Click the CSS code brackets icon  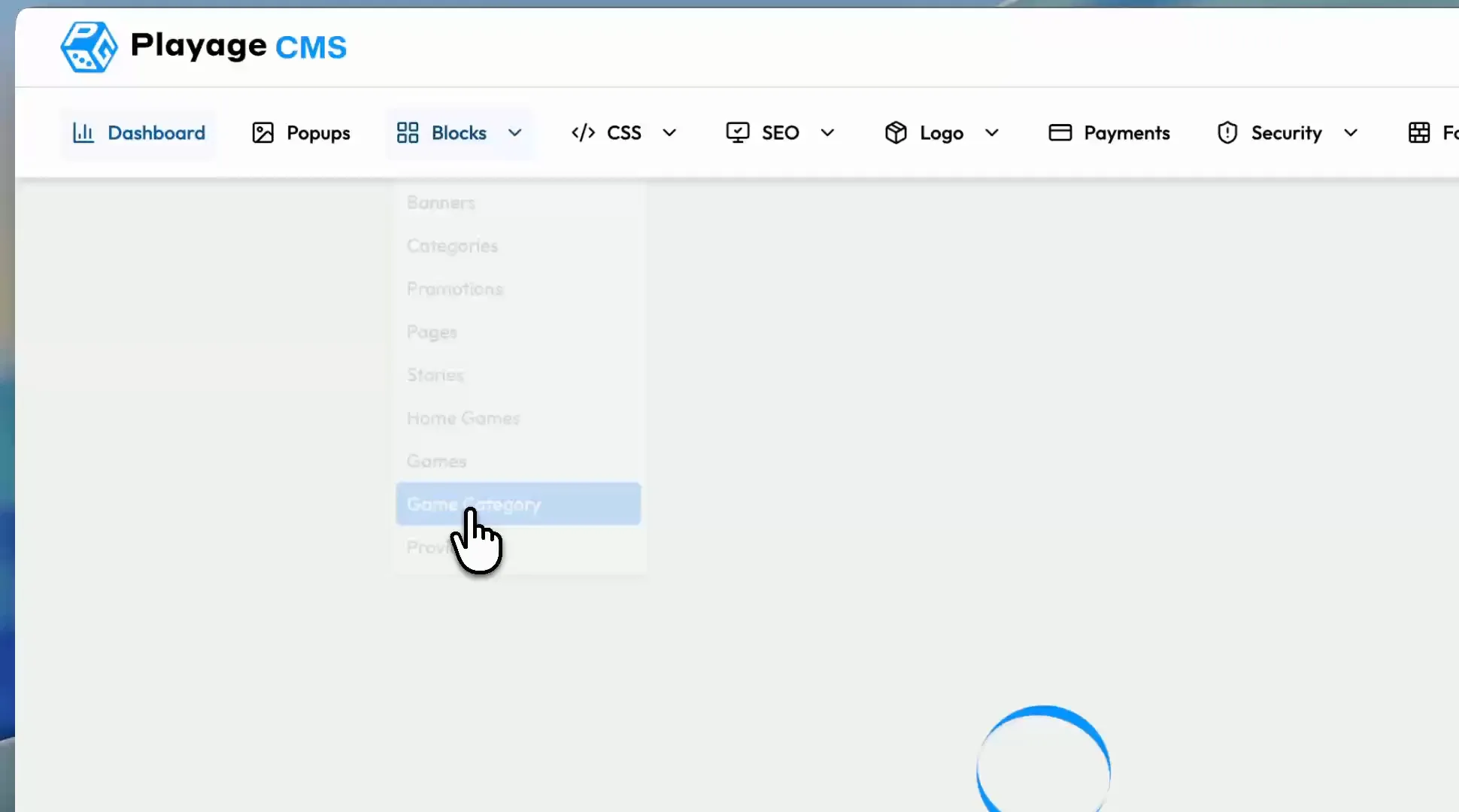583,133
